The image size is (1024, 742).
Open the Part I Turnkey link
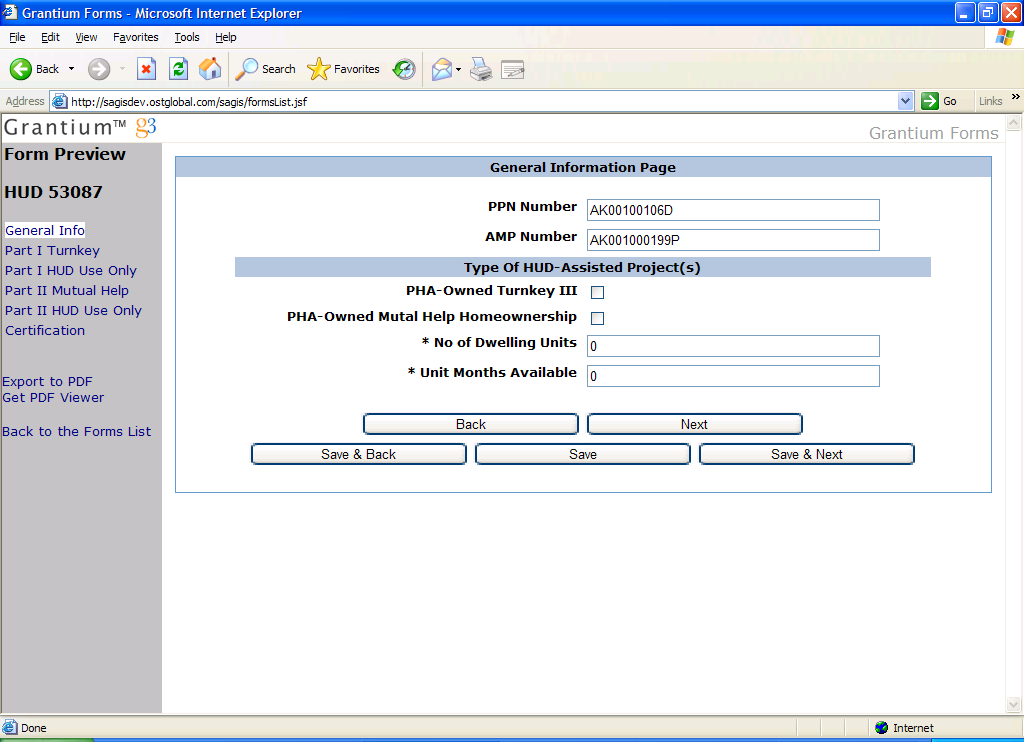(x=52, y=251)
